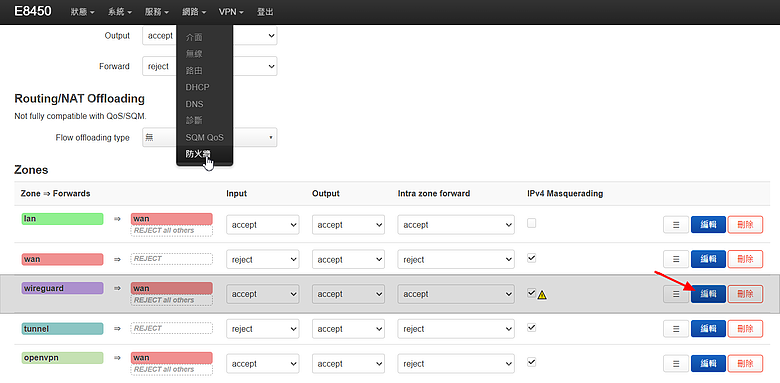Toggle IPv4 Masquerading for tunnel zone
The image size is (780, 383).
(x=532, y=327)
